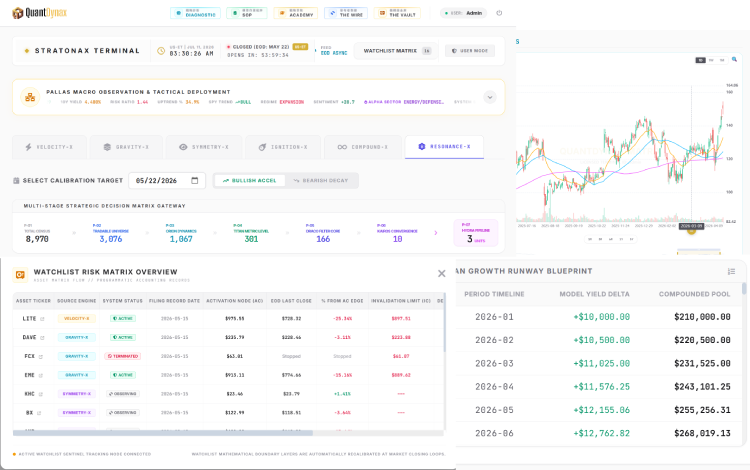Open The Wire navigation link

pyautogui.click(x=346, y=13)
